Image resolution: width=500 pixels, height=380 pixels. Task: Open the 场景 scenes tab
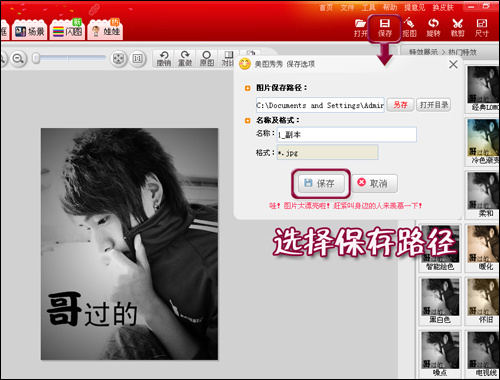coord(29,31)
